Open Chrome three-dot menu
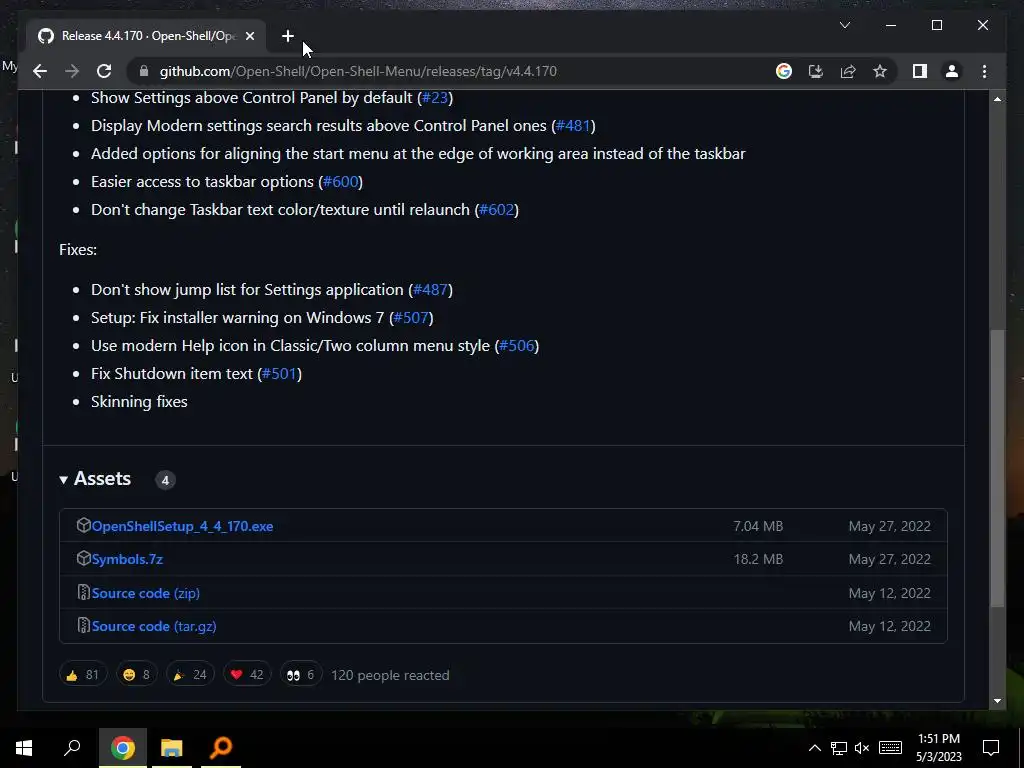Screen dimensions: 1024x768 tap(984, 71)
